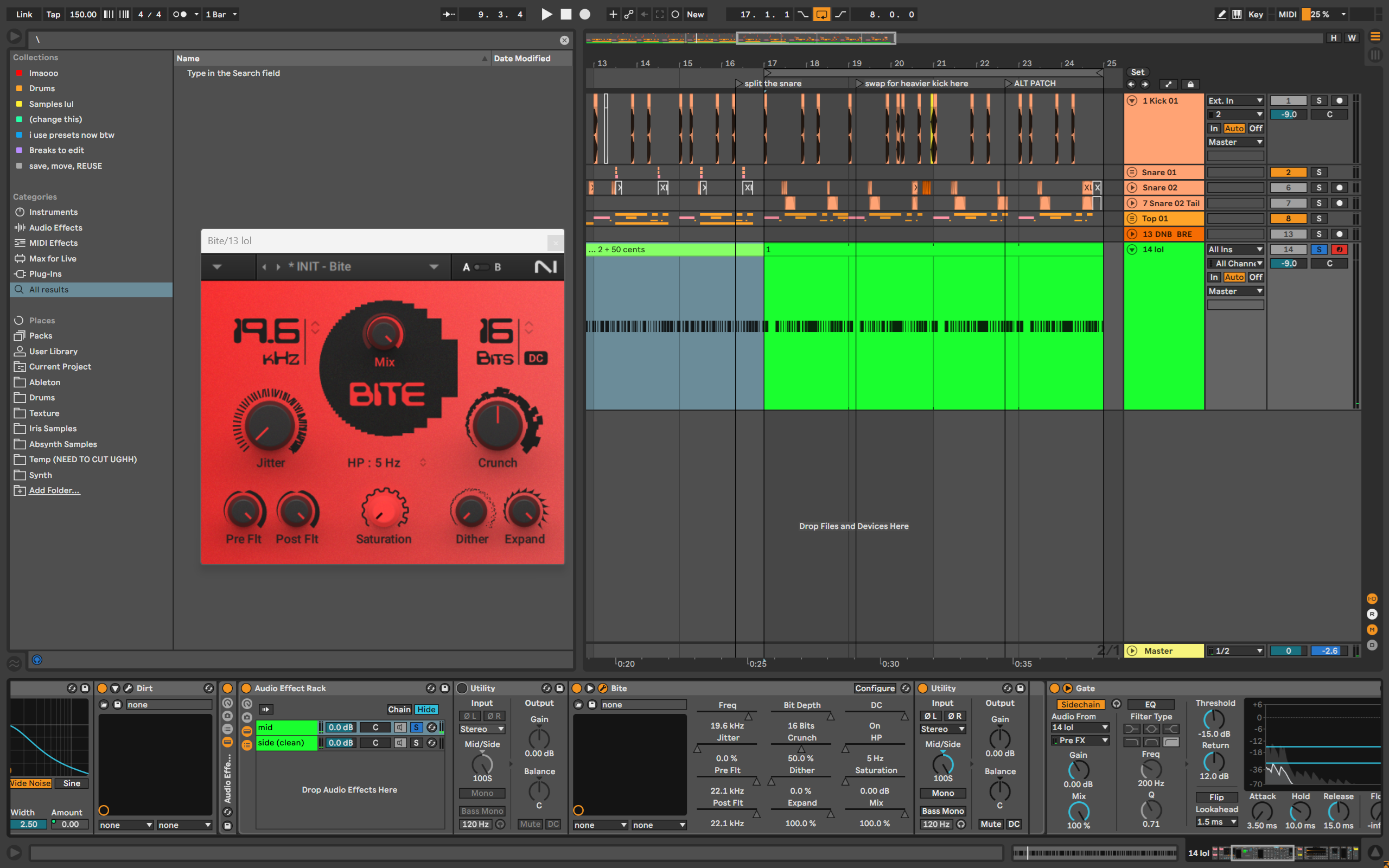
Task: Toggle Automation Arm link icon
Action: (x=628, y=14)
